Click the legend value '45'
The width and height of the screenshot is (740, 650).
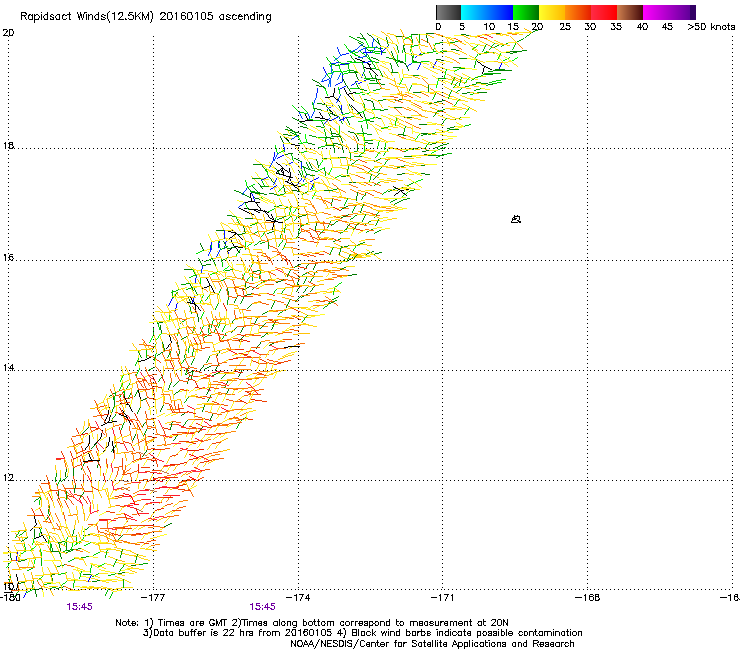667,27
